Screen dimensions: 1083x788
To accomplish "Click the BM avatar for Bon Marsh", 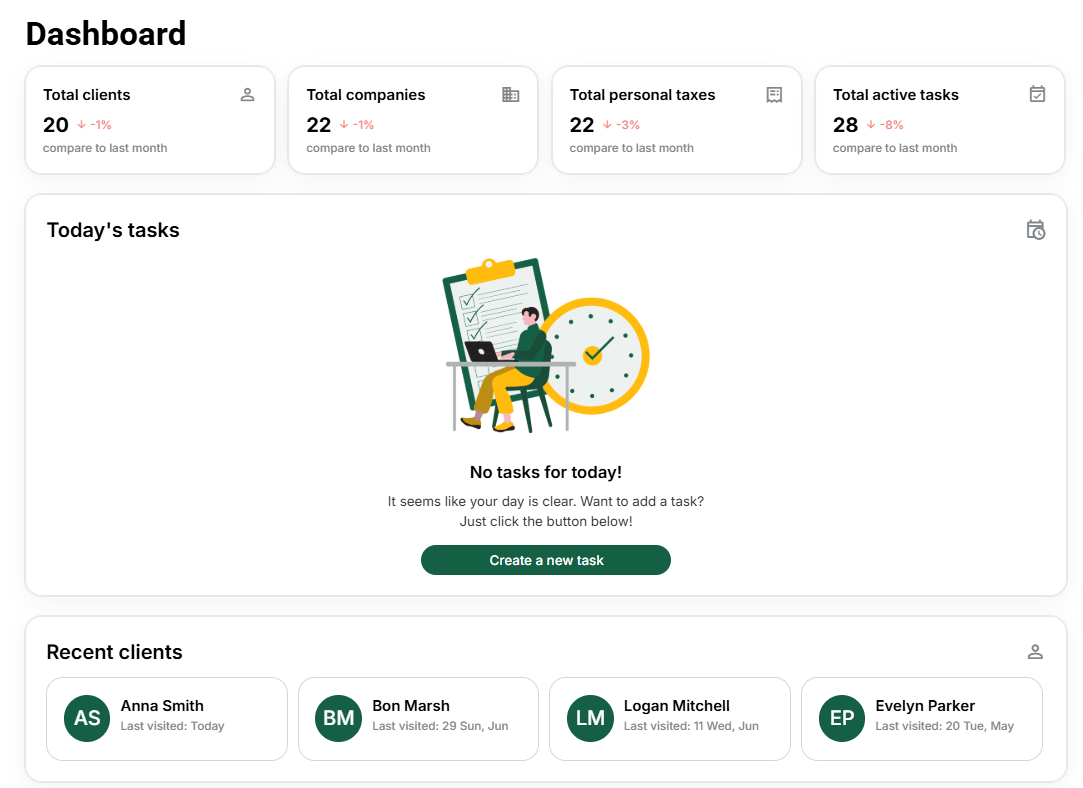I will 339,718.
